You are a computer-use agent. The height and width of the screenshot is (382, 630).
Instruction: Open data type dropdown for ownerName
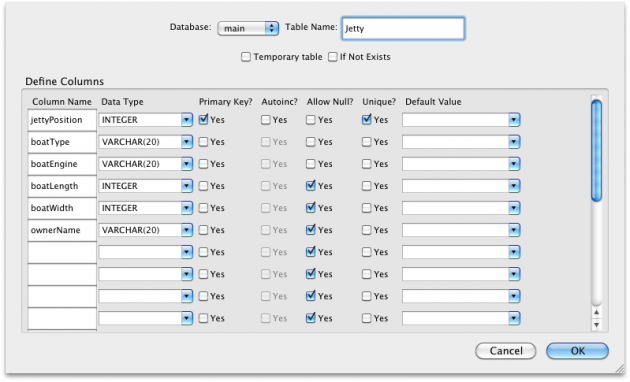coord(187,230)
